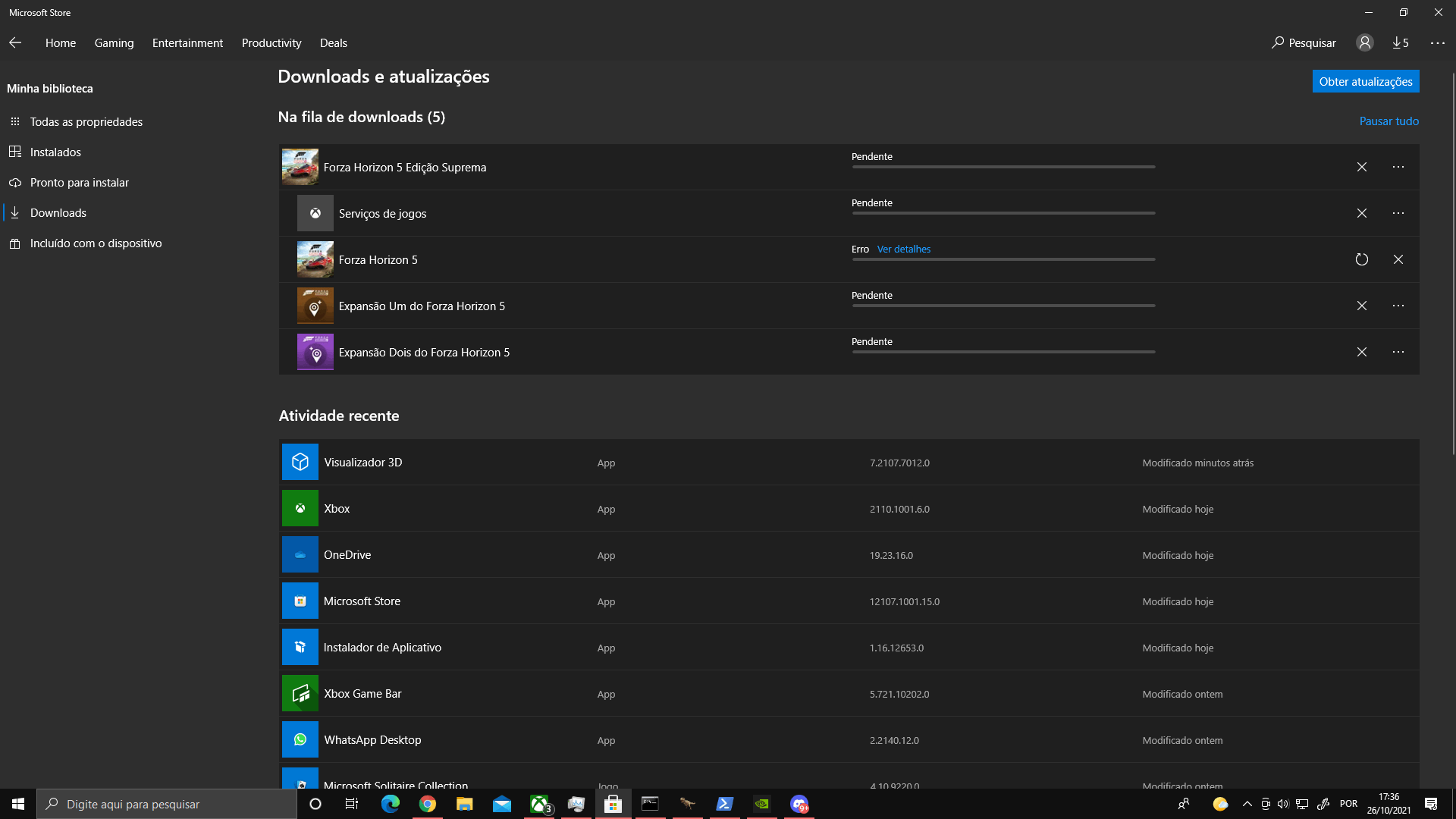Viewport: 1456px width, 819px height.
Task: Click the Expansão Dois progress bar
Action: coord(1003,352)
